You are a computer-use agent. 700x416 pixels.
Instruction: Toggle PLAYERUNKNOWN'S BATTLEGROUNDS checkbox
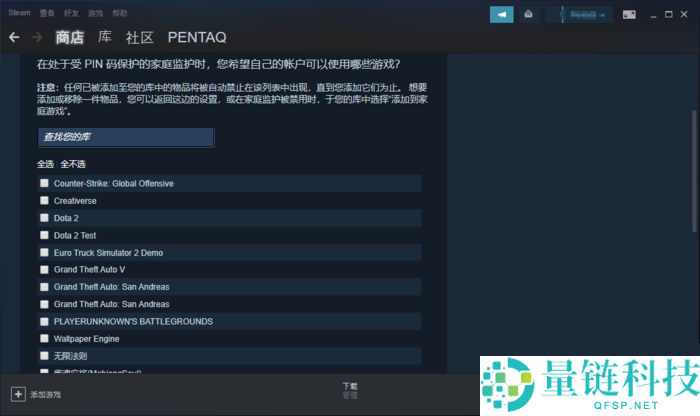pyautogui.click(x=44, y=322)
